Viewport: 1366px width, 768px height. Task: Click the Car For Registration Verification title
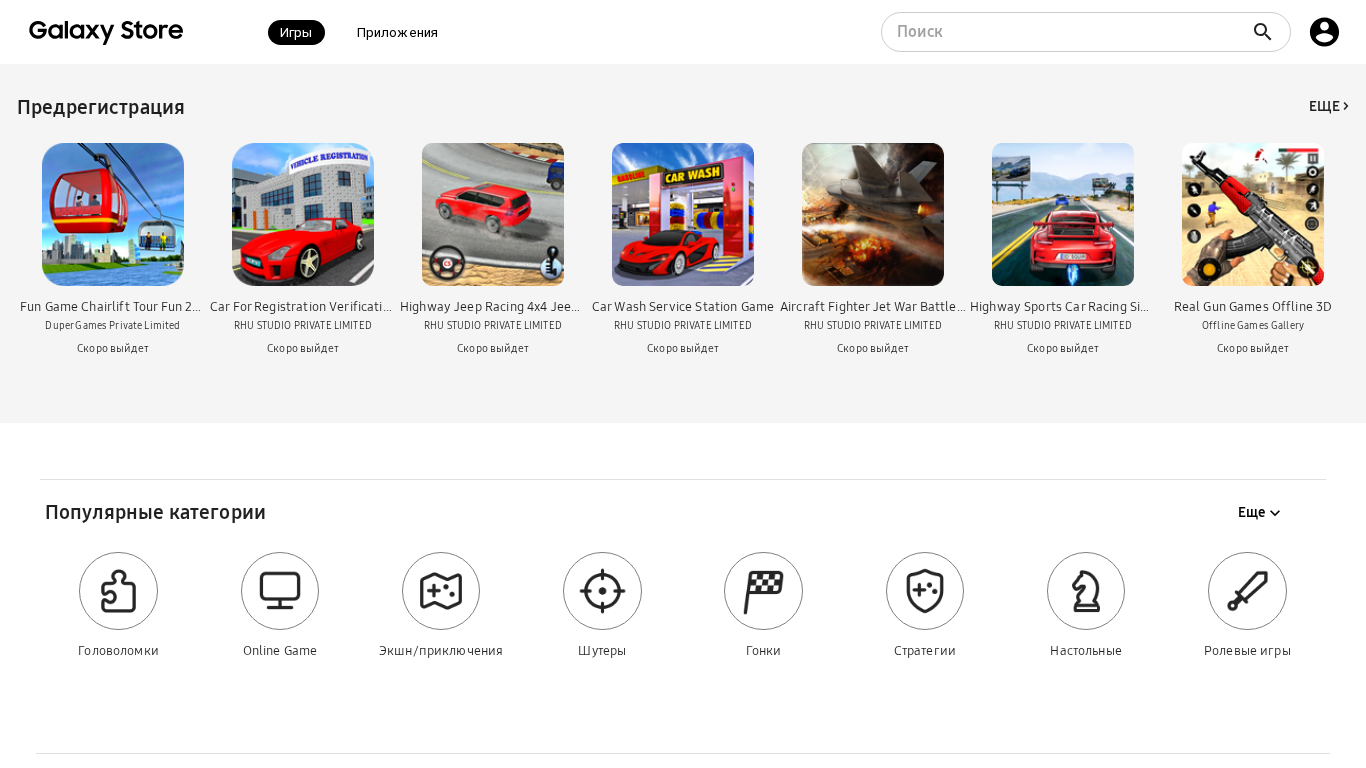(x=301, y=307)
